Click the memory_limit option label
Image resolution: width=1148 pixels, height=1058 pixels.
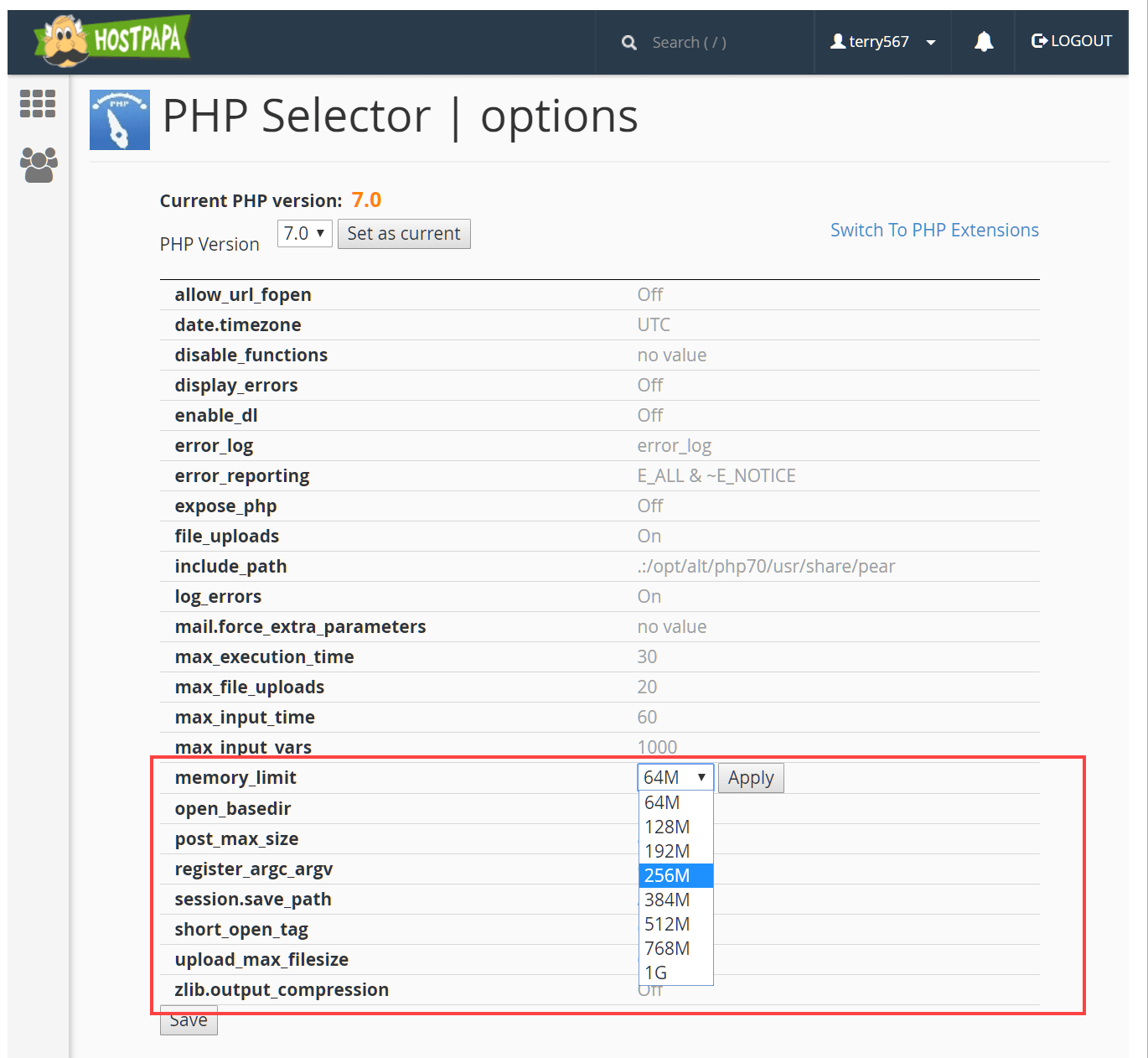(x=235, y=778)
